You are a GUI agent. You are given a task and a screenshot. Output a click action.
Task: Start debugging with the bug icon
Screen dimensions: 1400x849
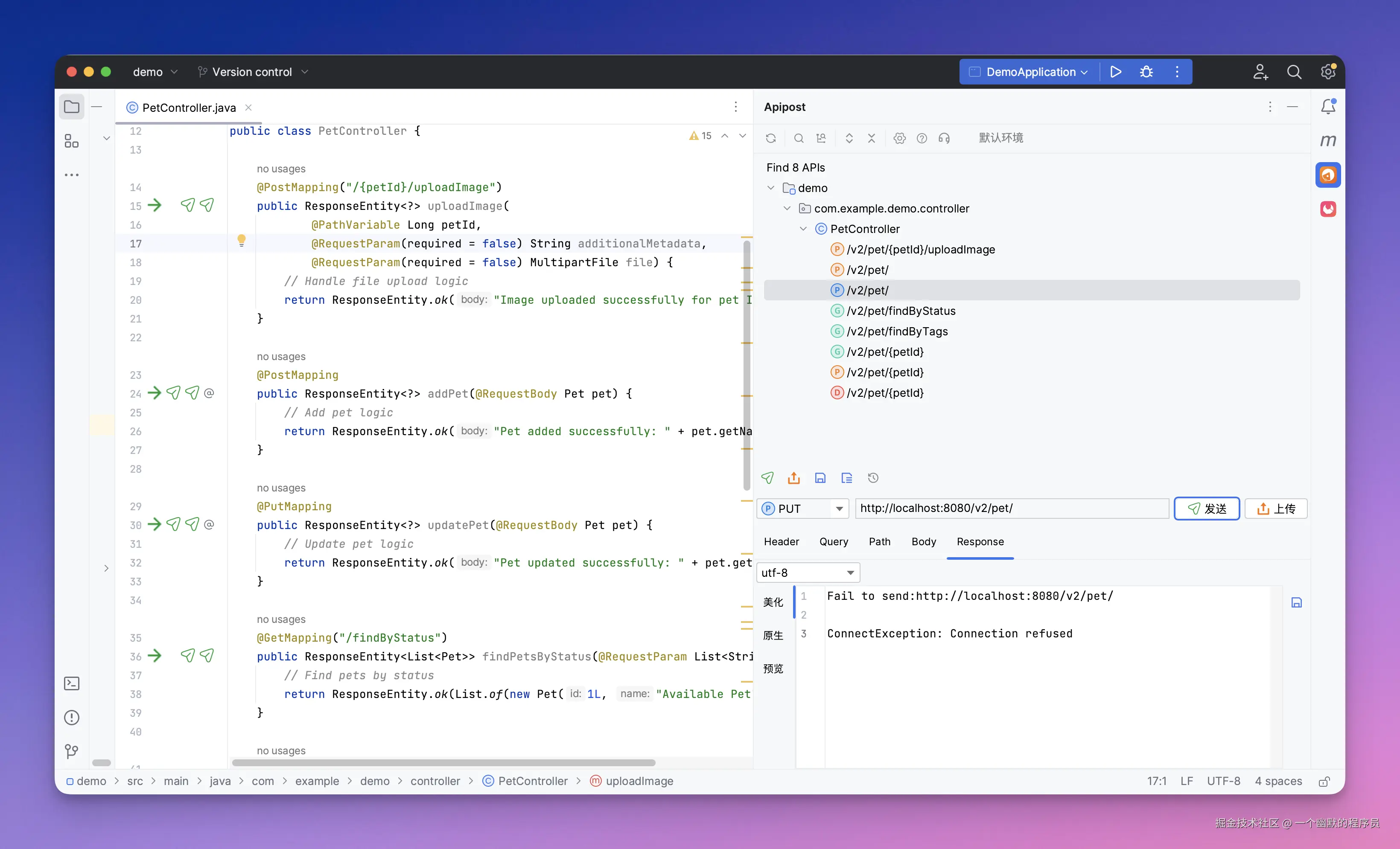[1146, 72]
